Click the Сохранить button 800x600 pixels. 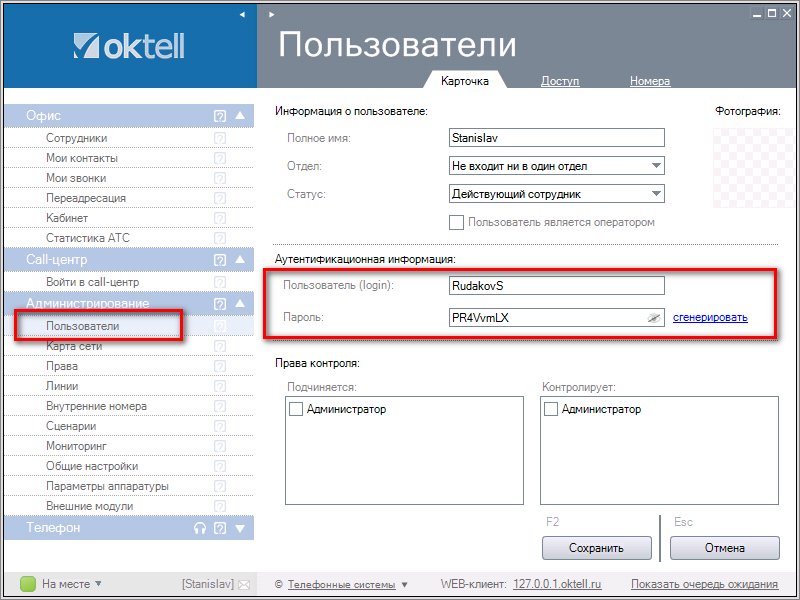click(x=596, y=548)
